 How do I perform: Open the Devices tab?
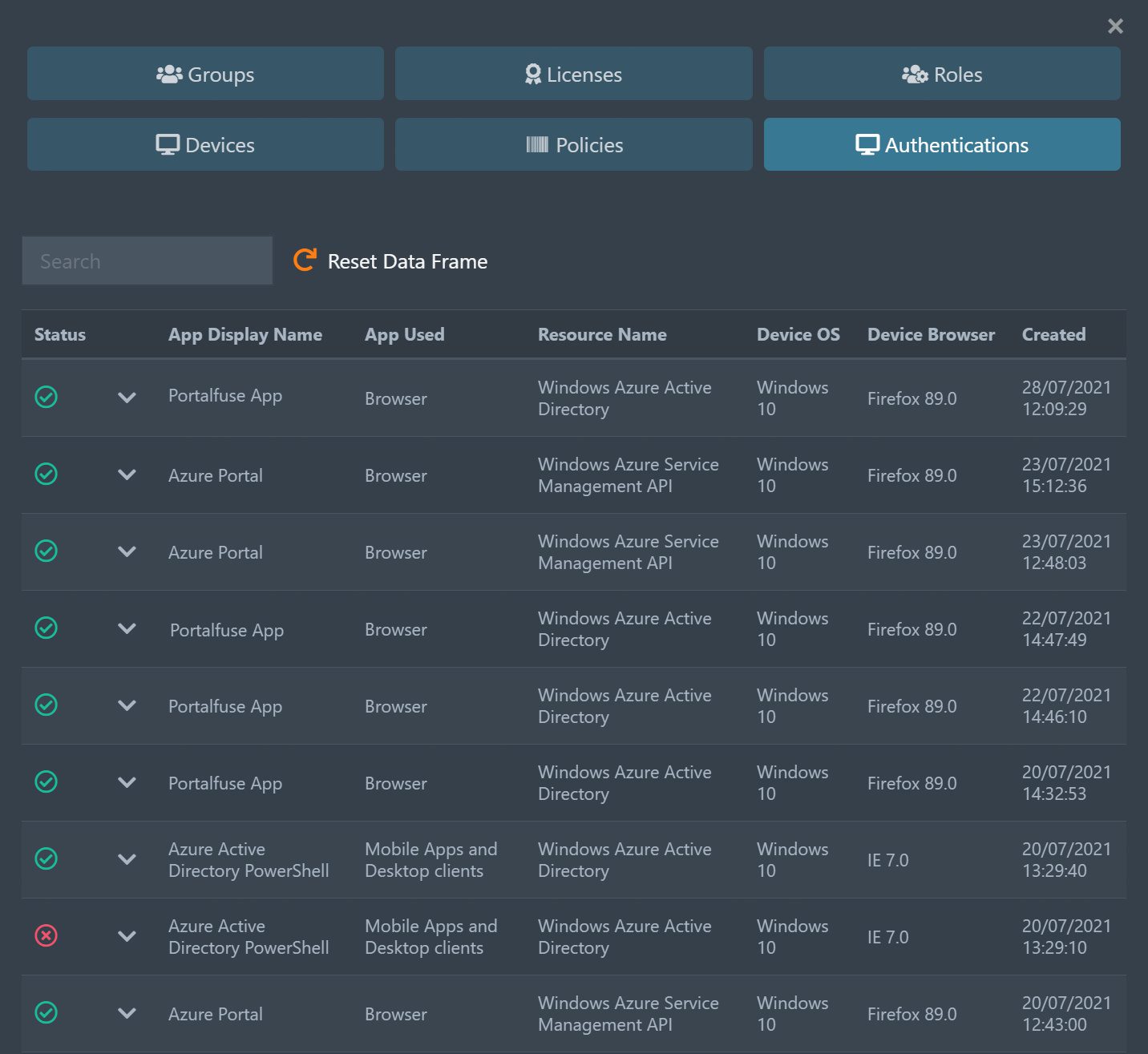pyautogui.click(x=205, y=144)
